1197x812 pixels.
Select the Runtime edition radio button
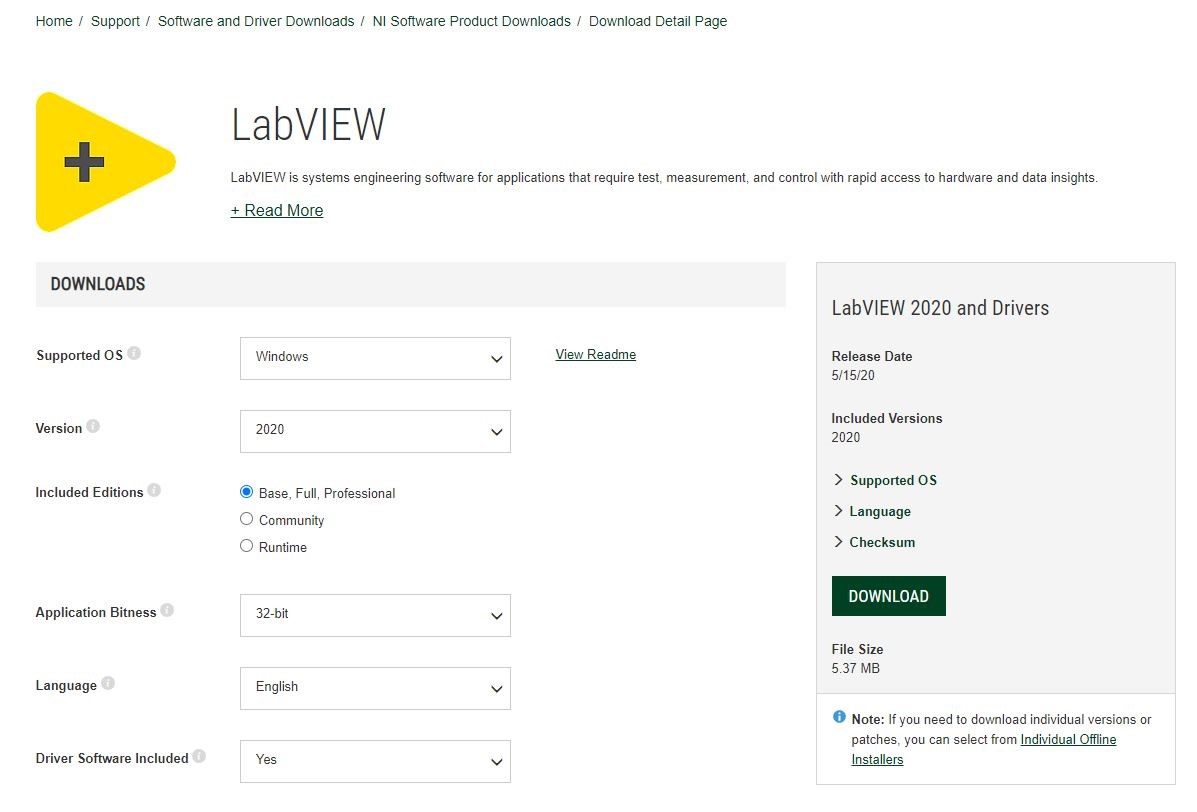[x=246, y=546]
